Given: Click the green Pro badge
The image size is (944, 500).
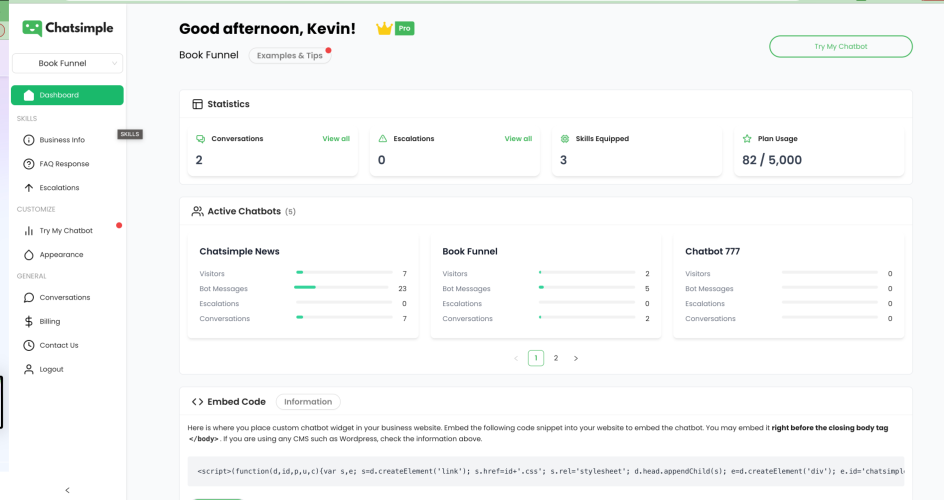Looking at the screenshot, I should pyautogui.click(x=405, y=28).
